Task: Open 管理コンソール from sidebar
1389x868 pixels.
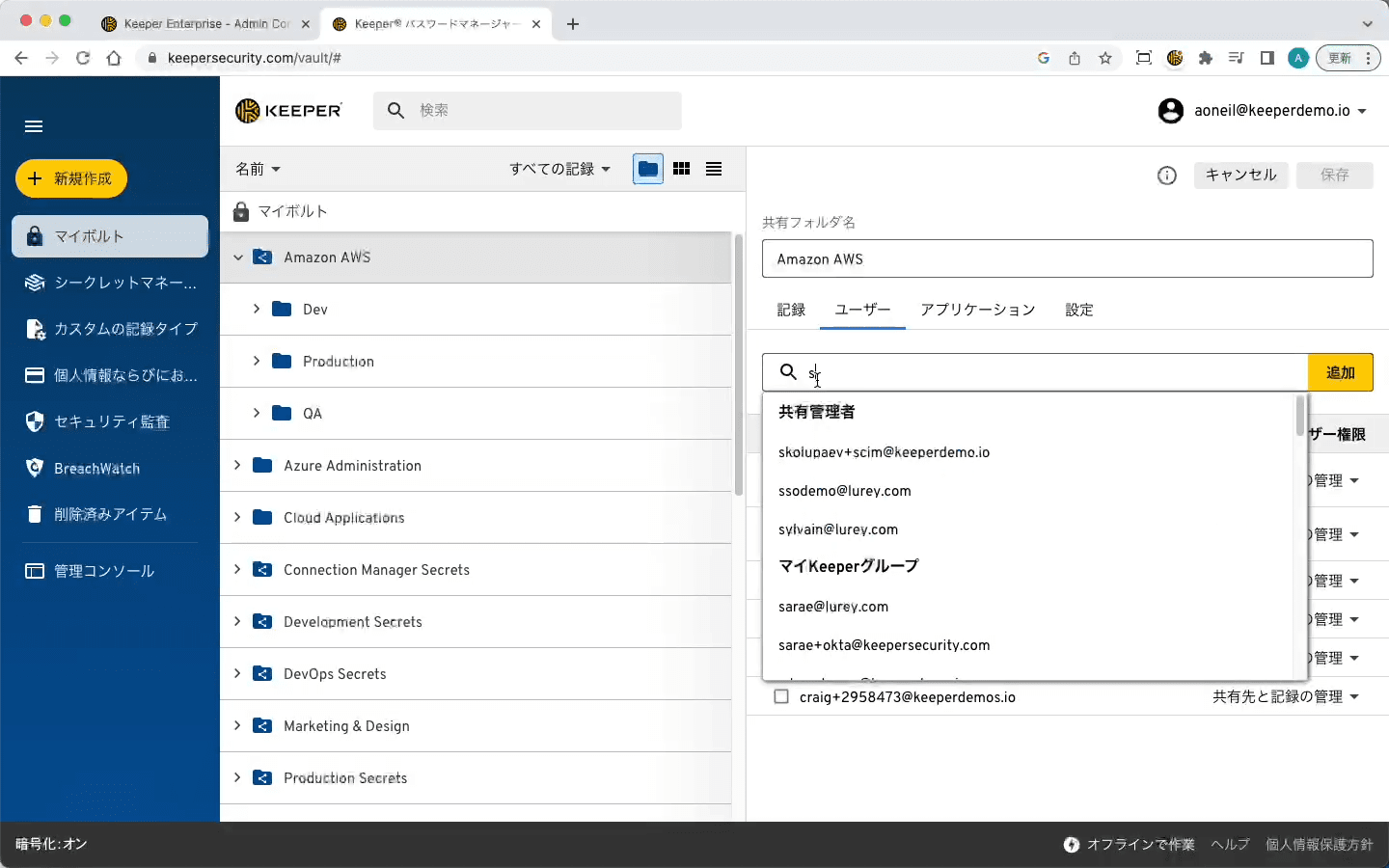Action: tap(103, 571)
